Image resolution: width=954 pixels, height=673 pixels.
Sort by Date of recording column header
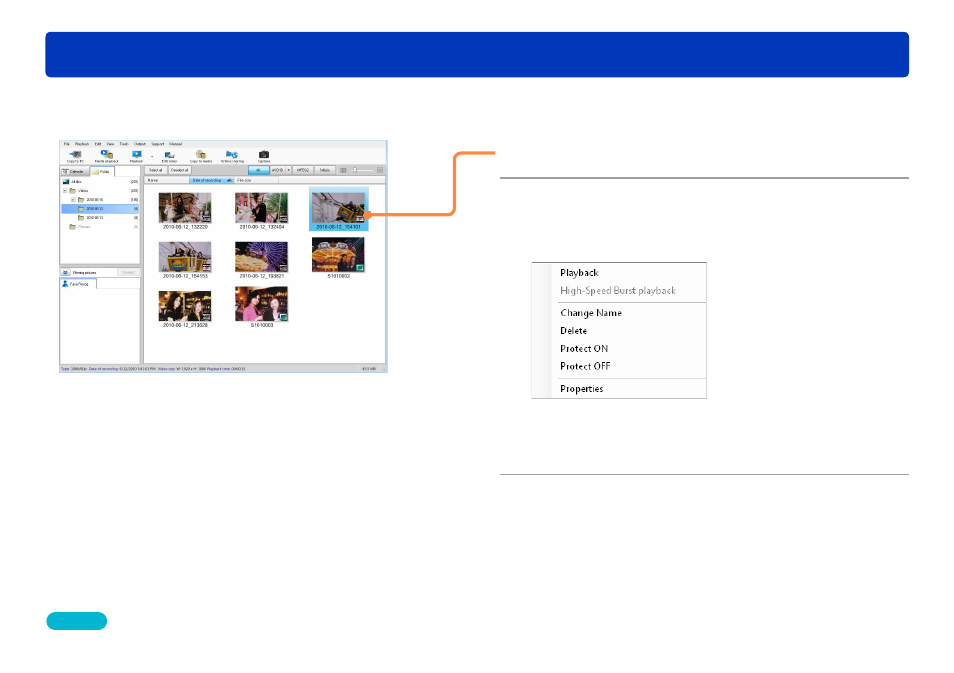(211, 180)
